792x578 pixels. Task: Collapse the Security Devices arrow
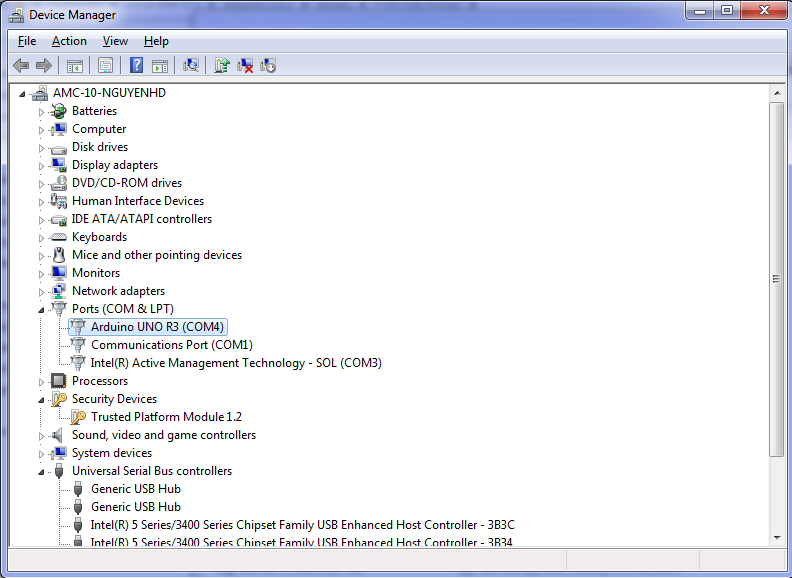(41, 400)
